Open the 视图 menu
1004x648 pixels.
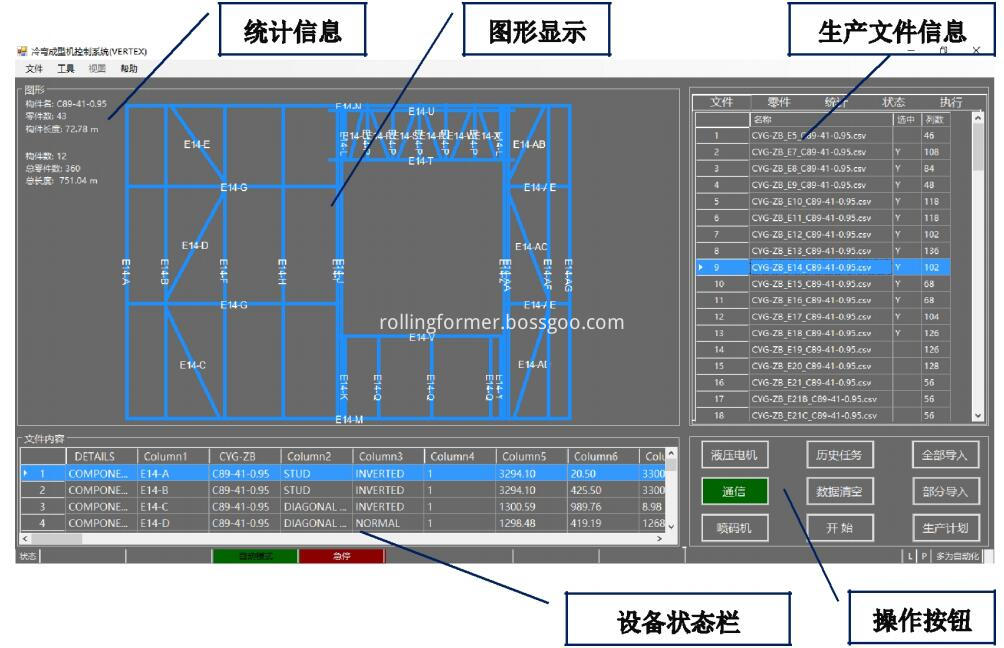point(97,69)
